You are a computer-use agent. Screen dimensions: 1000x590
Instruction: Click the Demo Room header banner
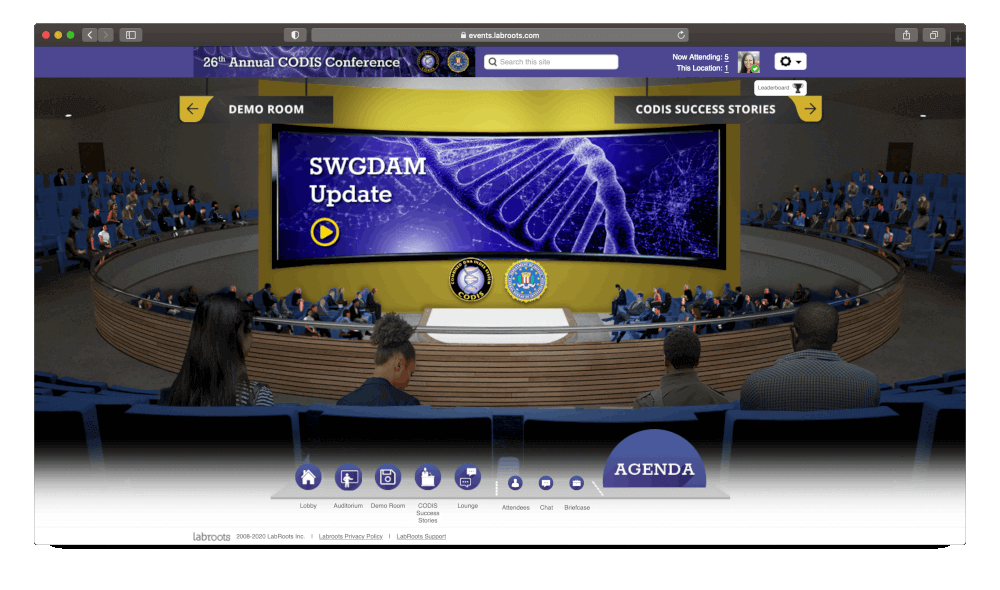268,108
